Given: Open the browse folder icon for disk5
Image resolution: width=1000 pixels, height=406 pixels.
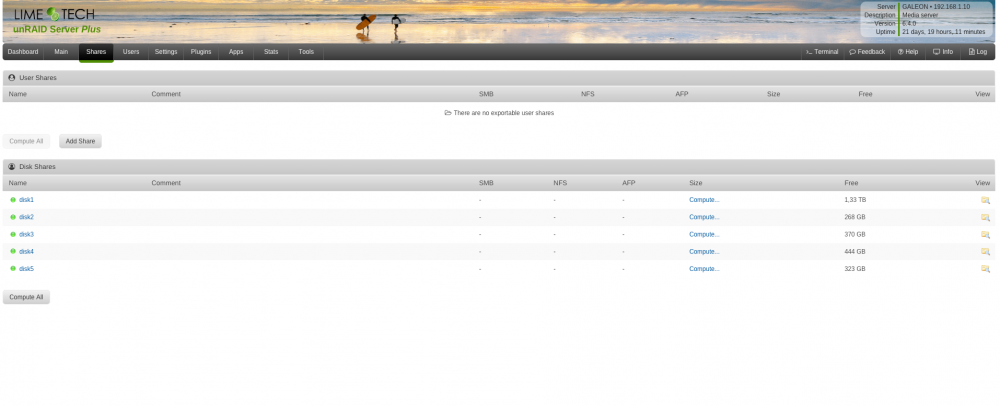Looking at the screenshot, I should pyautogui.click(x=985, y=269).
